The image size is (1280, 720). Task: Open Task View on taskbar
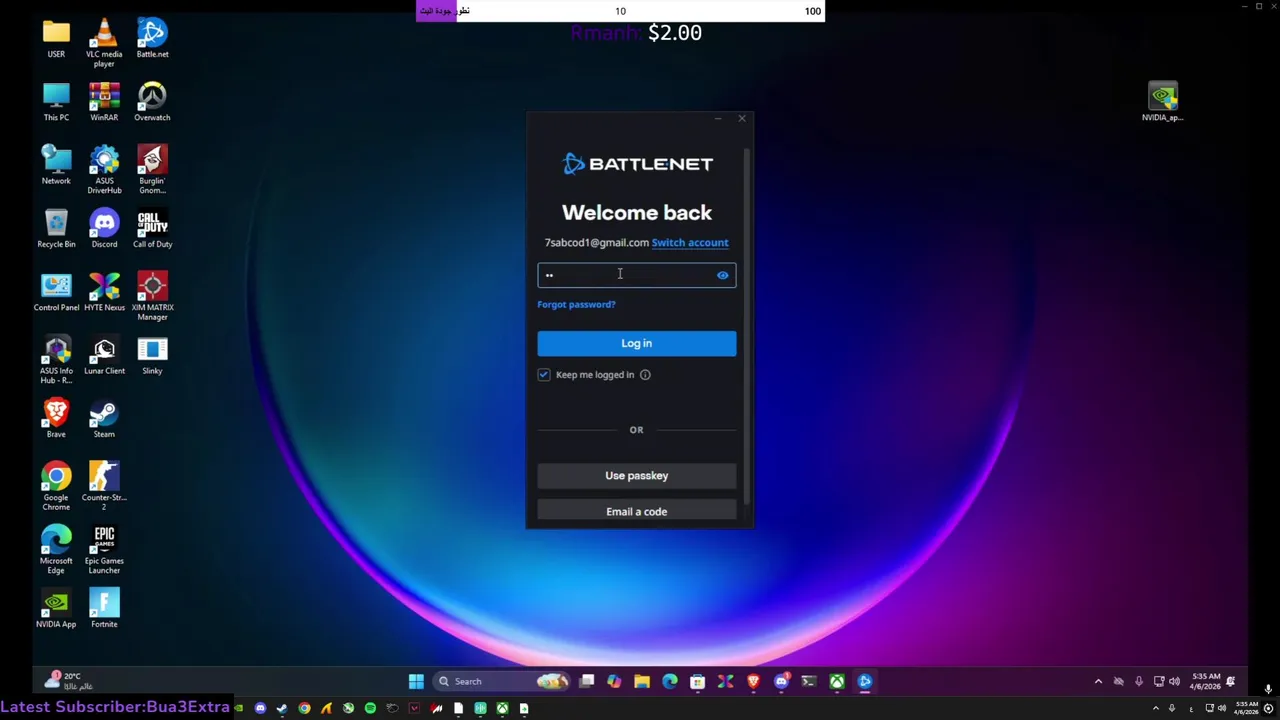[x=587, y=682]
